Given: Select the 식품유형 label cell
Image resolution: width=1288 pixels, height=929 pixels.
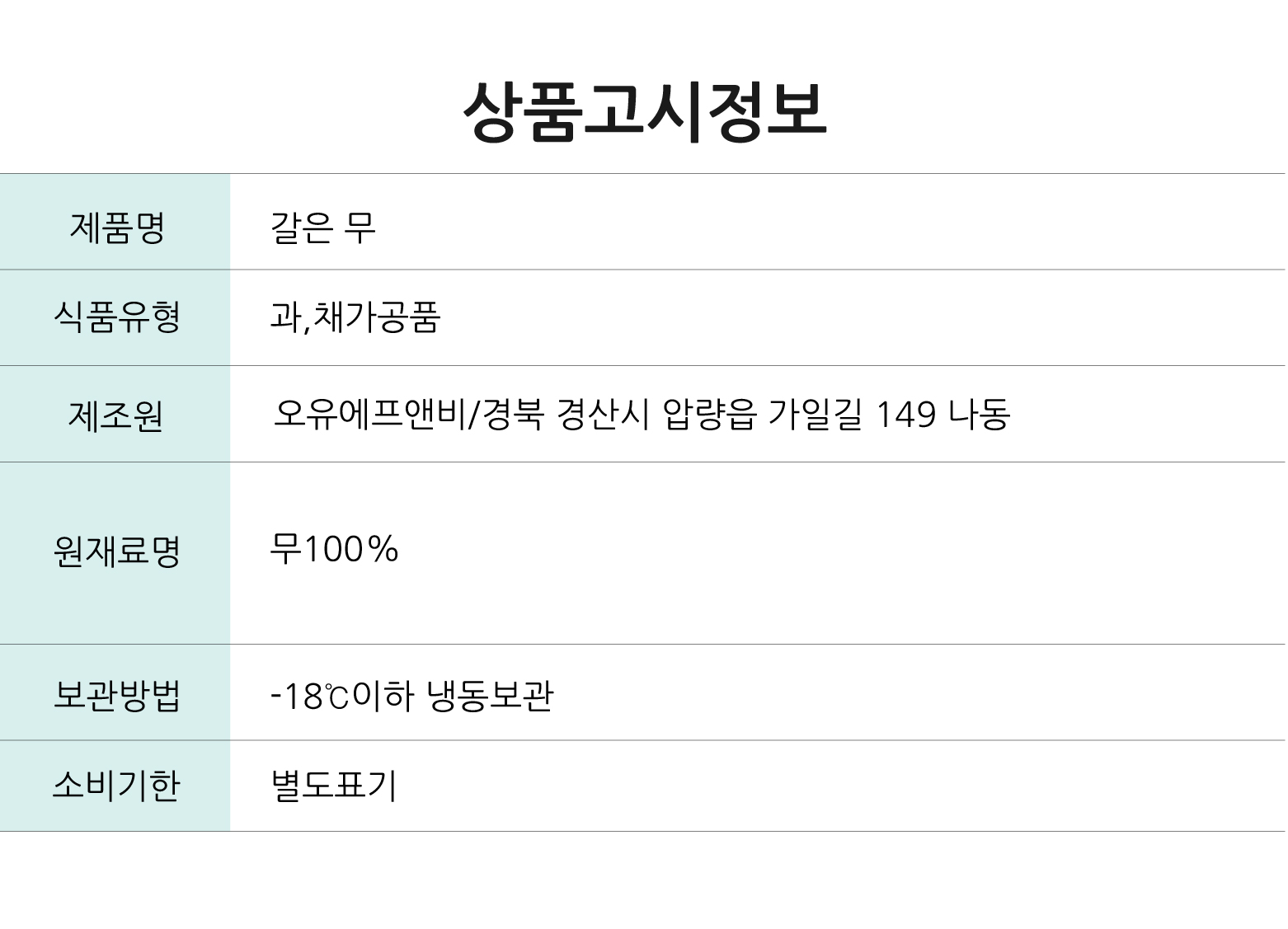Looking at the screenshot, I should point(115,317).
